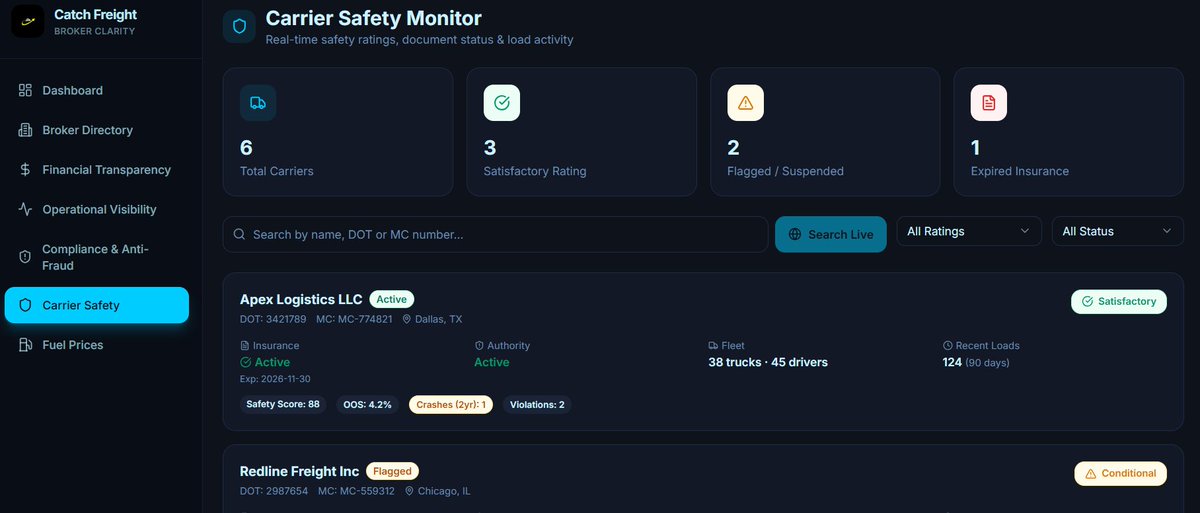Click the Satisfactory rating badge for Apex Logistics
The height and width of the screenshot is (513, 1200).
point(1118,301)
